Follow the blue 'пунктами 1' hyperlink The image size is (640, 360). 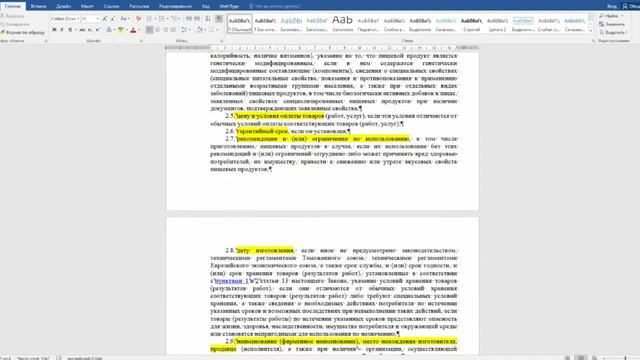tap(231, 281)
